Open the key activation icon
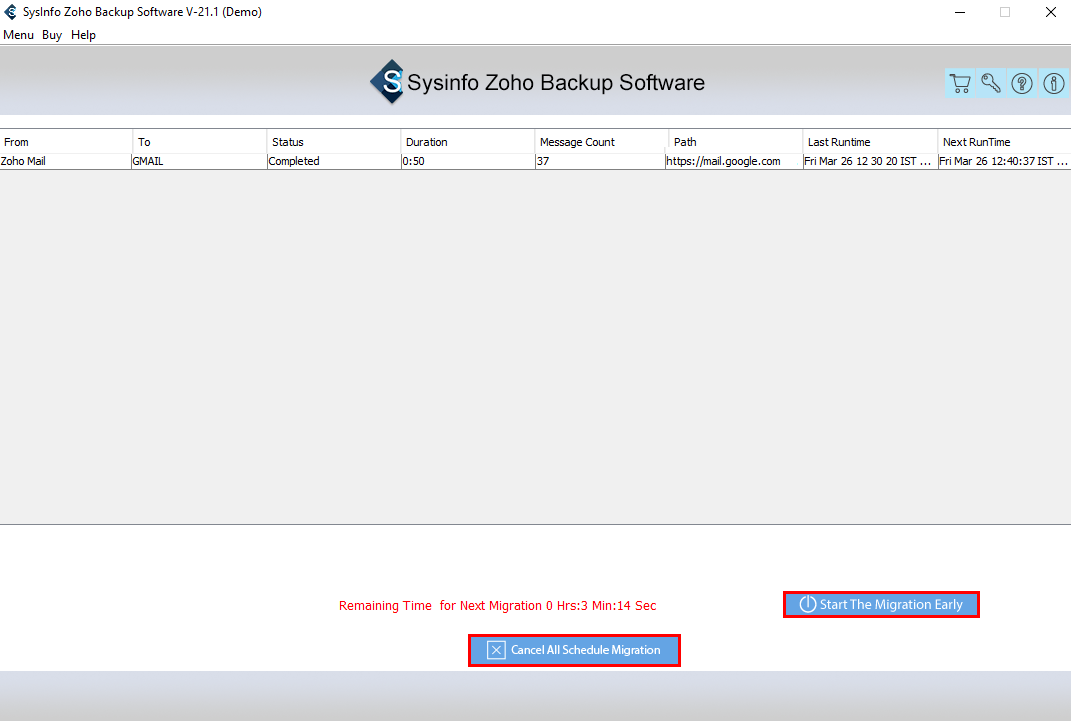 click(991, 83)
